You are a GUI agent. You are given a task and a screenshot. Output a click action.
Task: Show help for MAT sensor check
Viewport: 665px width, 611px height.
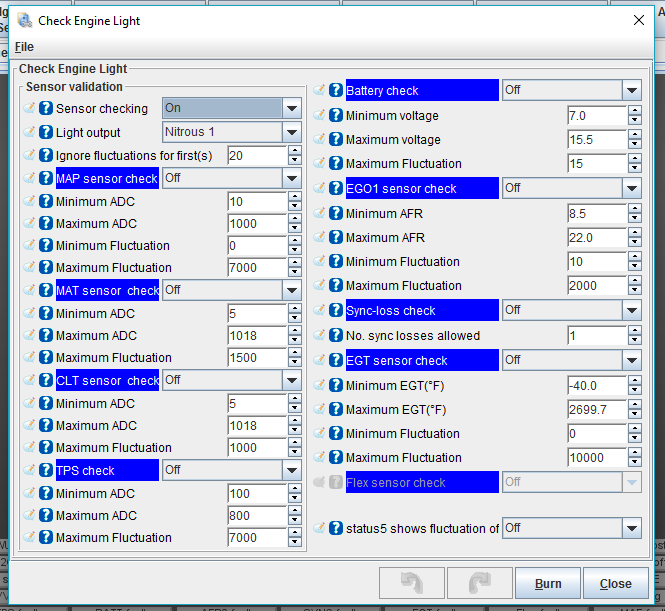coord(46,290)
